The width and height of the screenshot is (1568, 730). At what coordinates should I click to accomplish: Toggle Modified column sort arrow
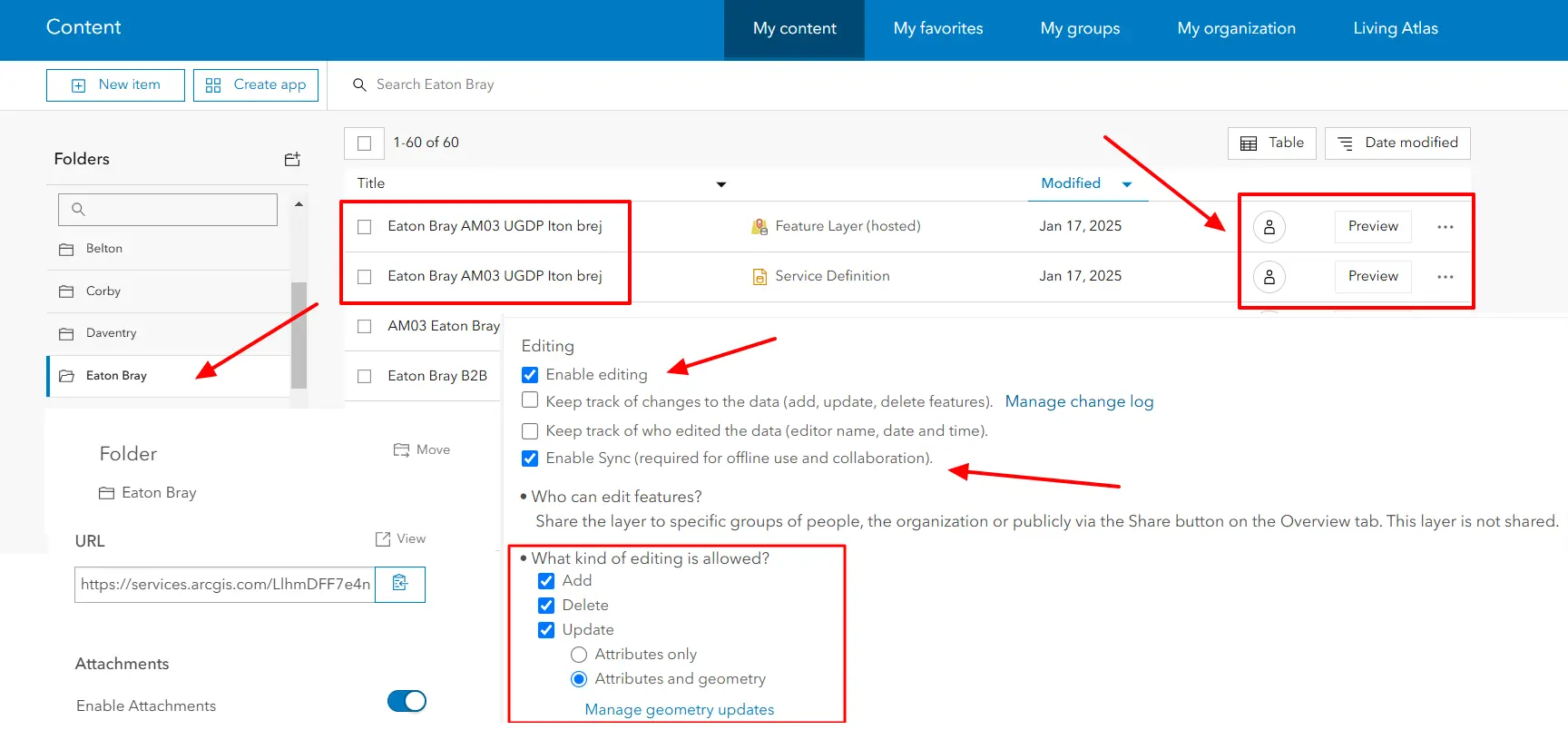[1127, 184]
